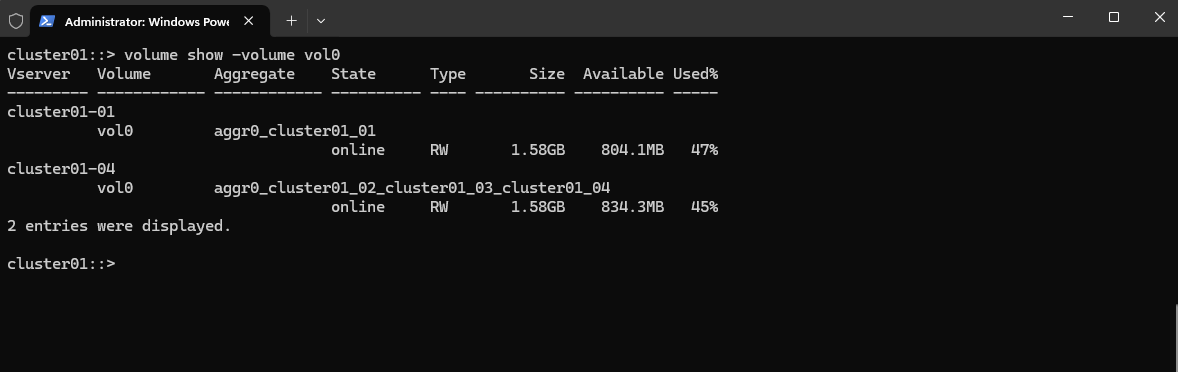Click the Aggregate column header
The width and height of the screenshot is (1178, 372).
pyautogui.click(x=254, y=74)
